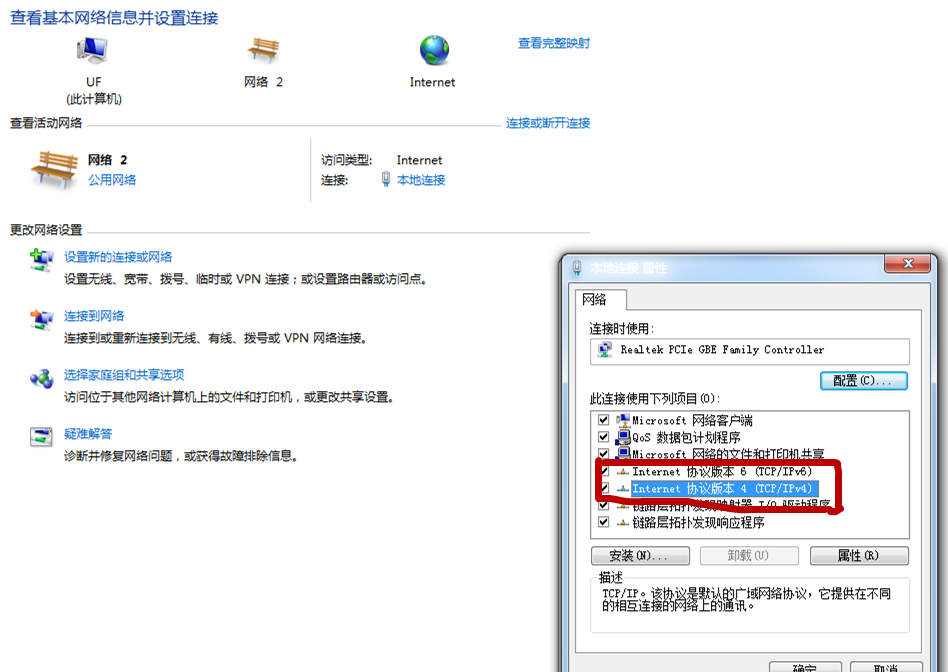Viewport: 948px width, 672px height.
Task: Click the 选择家庭组和共享选项 icon
Action: 41,379
